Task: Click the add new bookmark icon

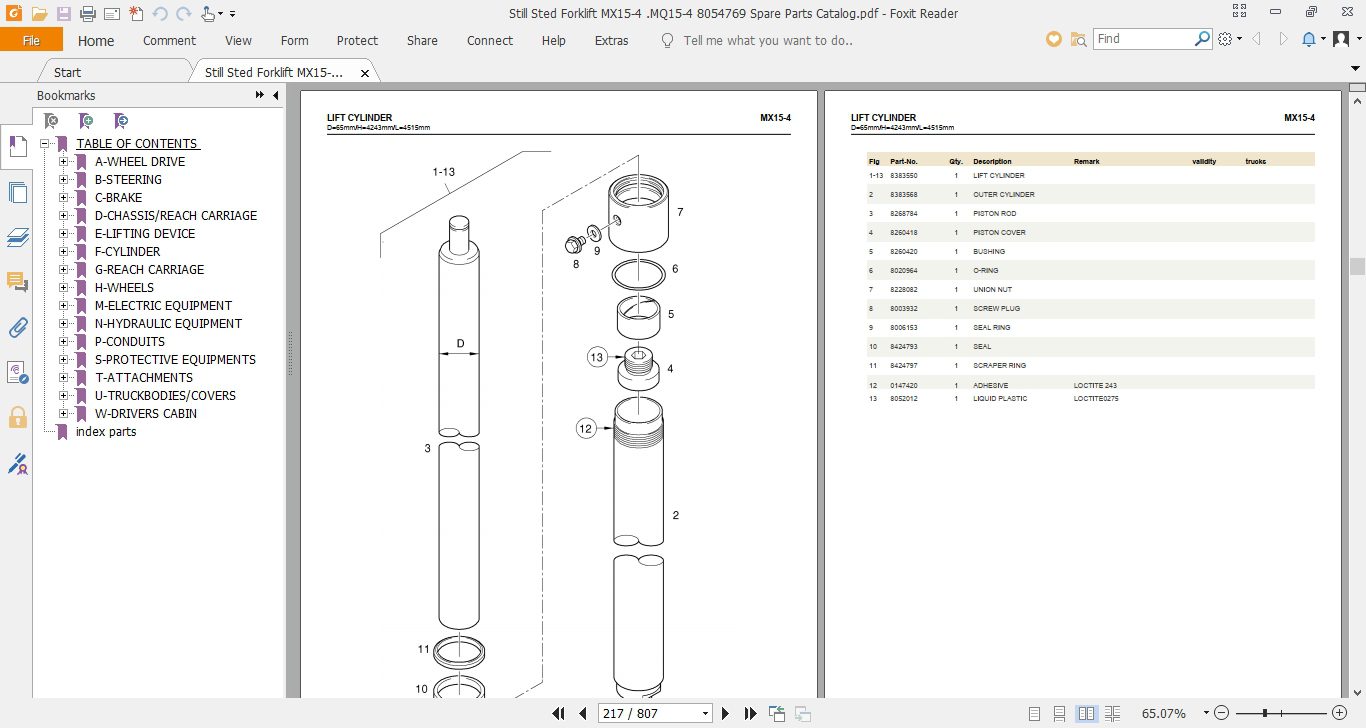Action: tap(86, 121)
